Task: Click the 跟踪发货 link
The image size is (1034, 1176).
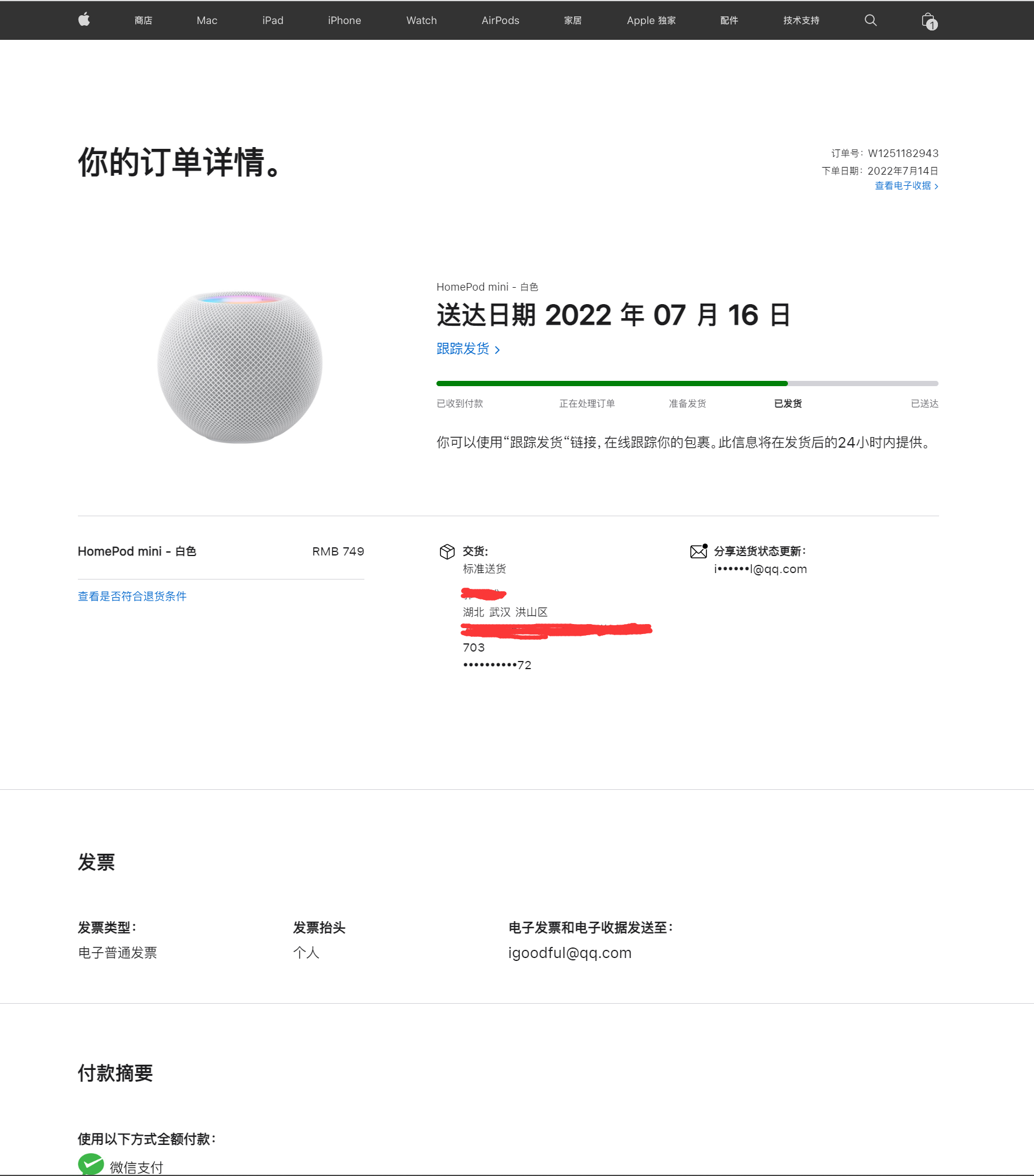Action: pos(468,349)
